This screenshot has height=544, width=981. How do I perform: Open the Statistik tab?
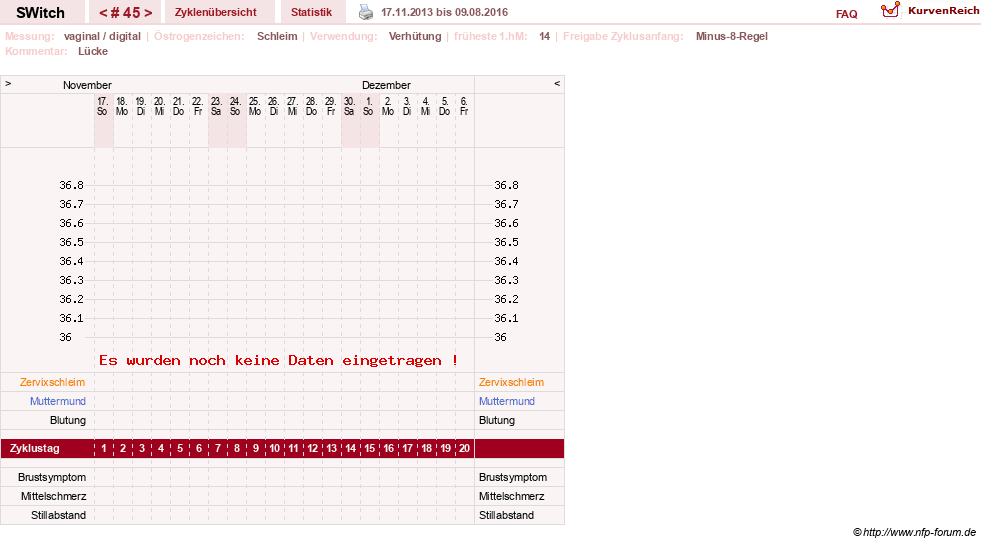click(x=312, y=12)
